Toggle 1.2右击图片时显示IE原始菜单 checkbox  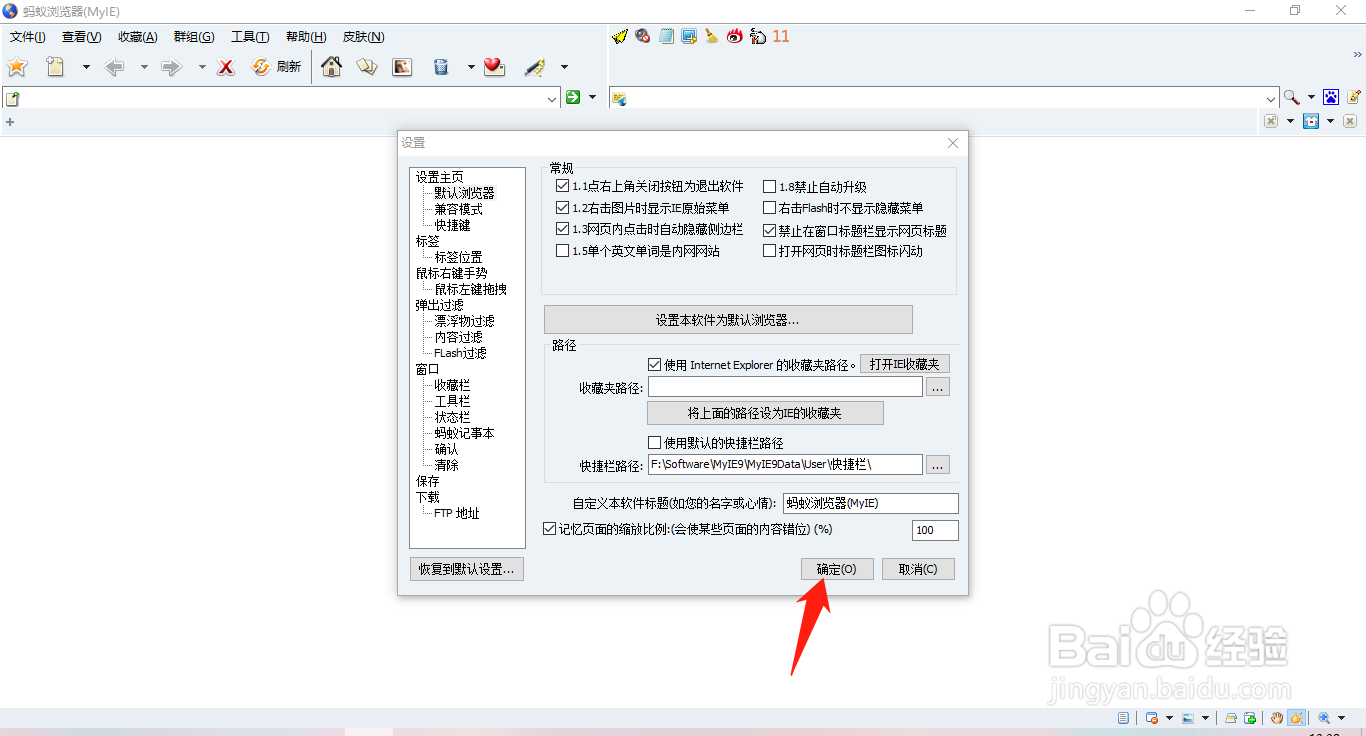pyautogui.click(x=562, y=208)
